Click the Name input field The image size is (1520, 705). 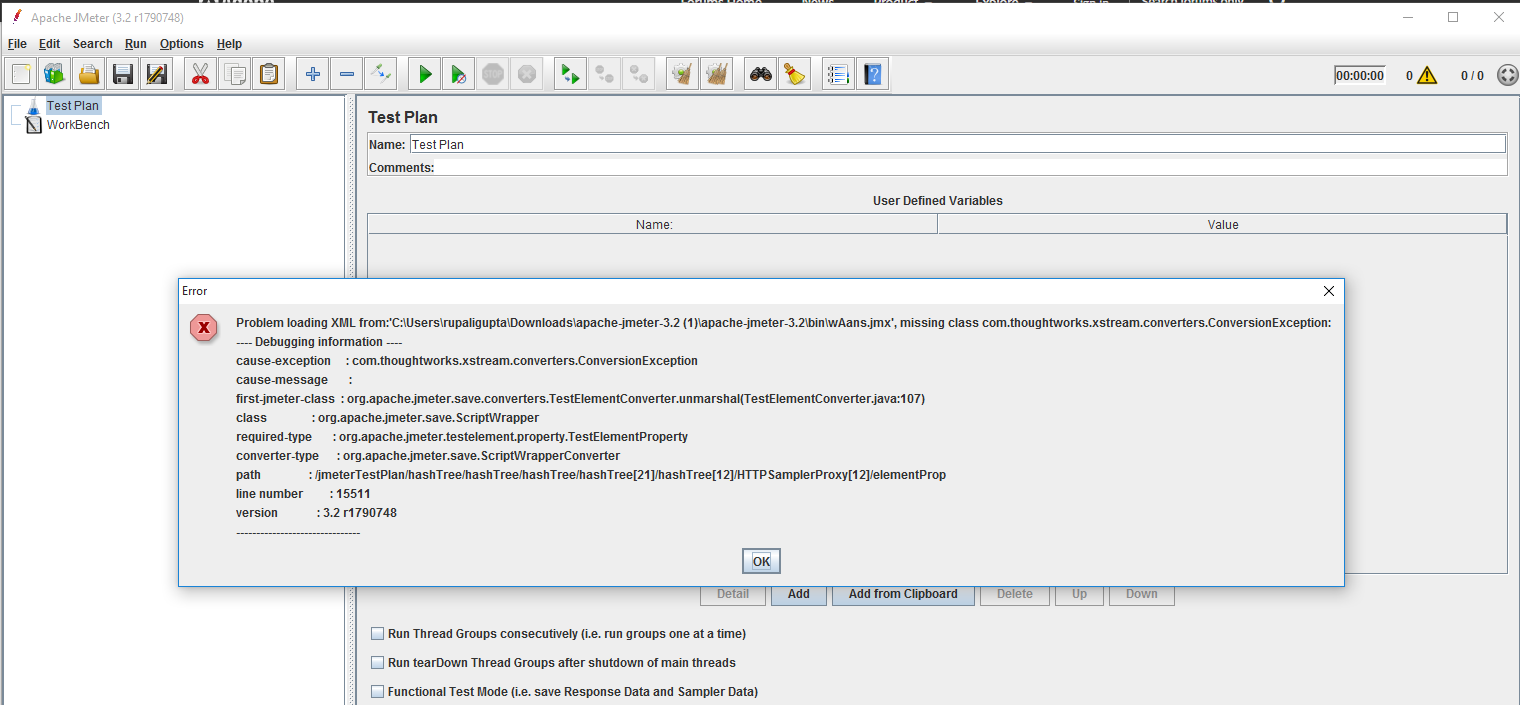(x=957, y=144)
